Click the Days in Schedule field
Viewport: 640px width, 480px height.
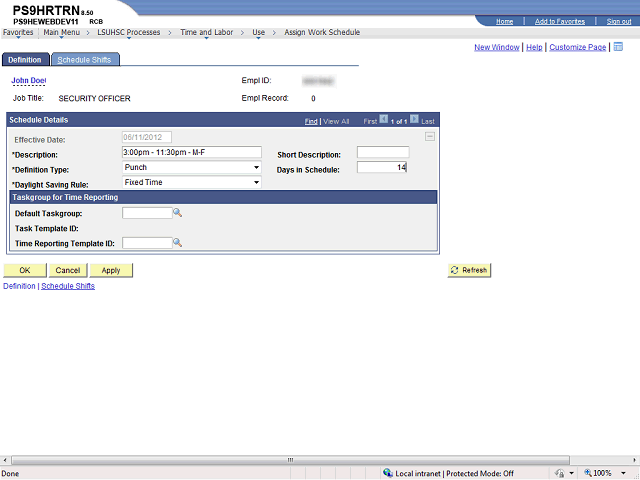tap(382, 167)
